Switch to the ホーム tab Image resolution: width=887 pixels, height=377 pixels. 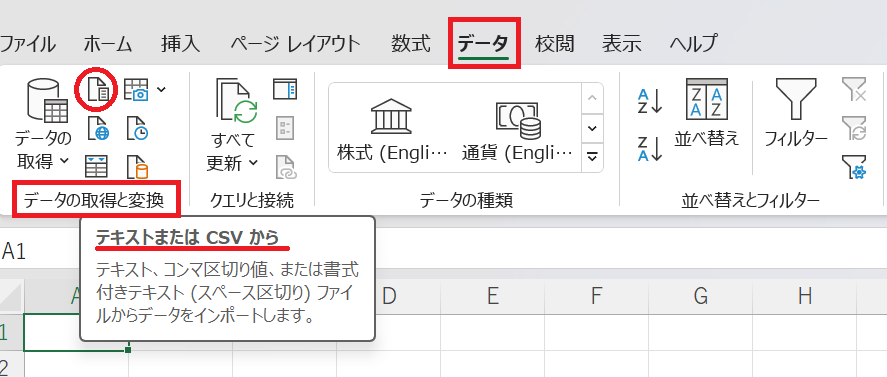tap(107, 44)
